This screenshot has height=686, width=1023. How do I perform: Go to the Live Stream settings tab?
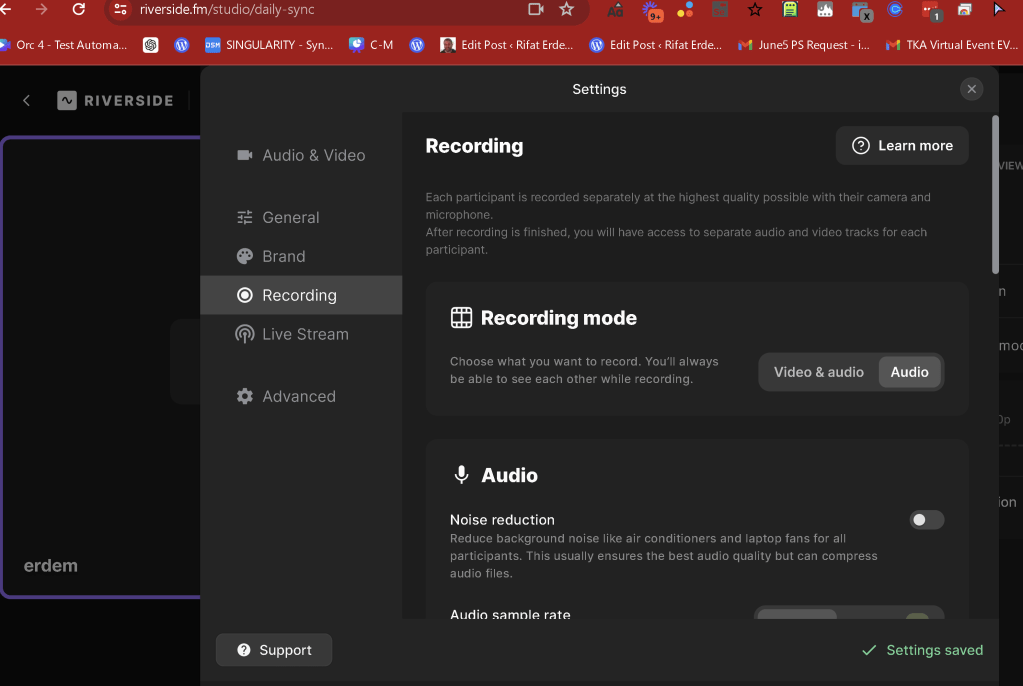pos(301,334)
